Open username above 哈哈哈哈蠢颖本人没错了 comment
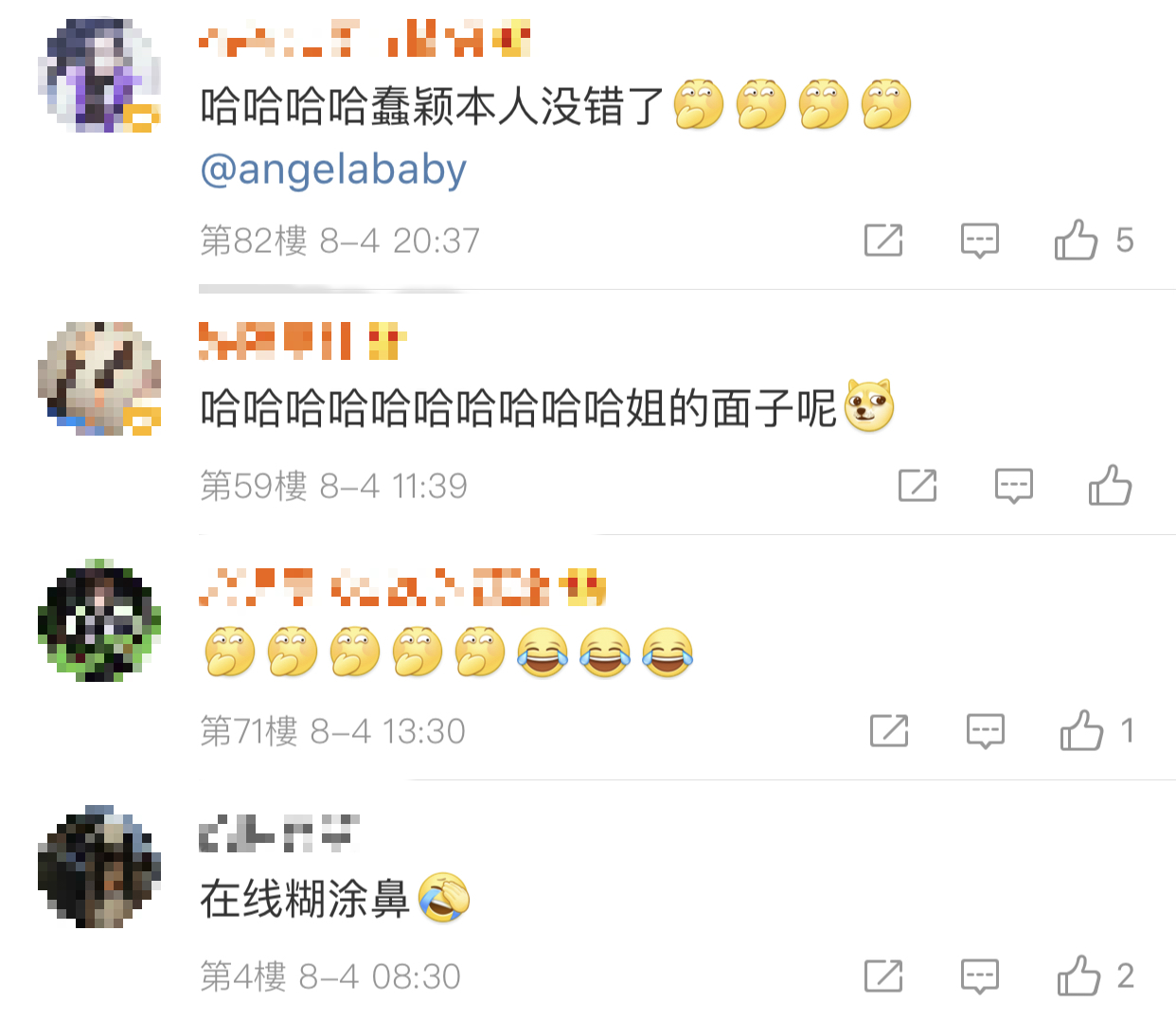Viewport: 1176px width, 1020px height. coord(365,38)
